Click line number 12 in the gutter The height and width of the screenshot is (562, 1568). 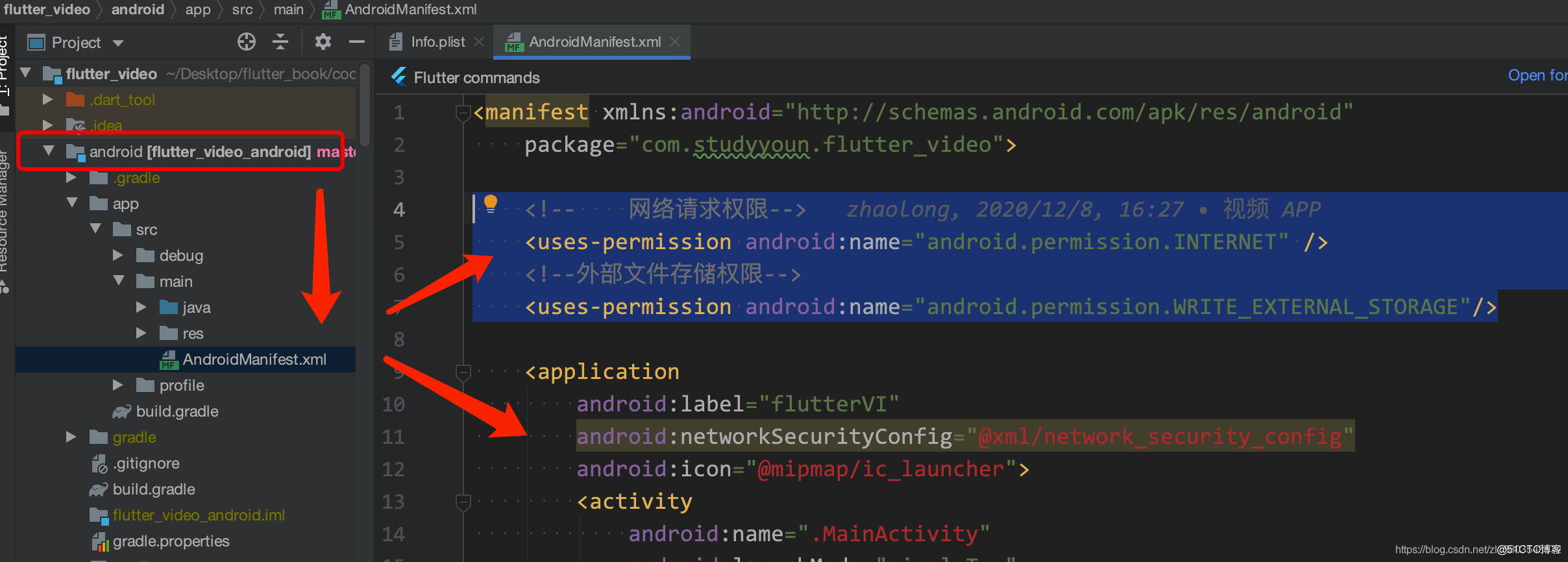(x=393, y=469)
